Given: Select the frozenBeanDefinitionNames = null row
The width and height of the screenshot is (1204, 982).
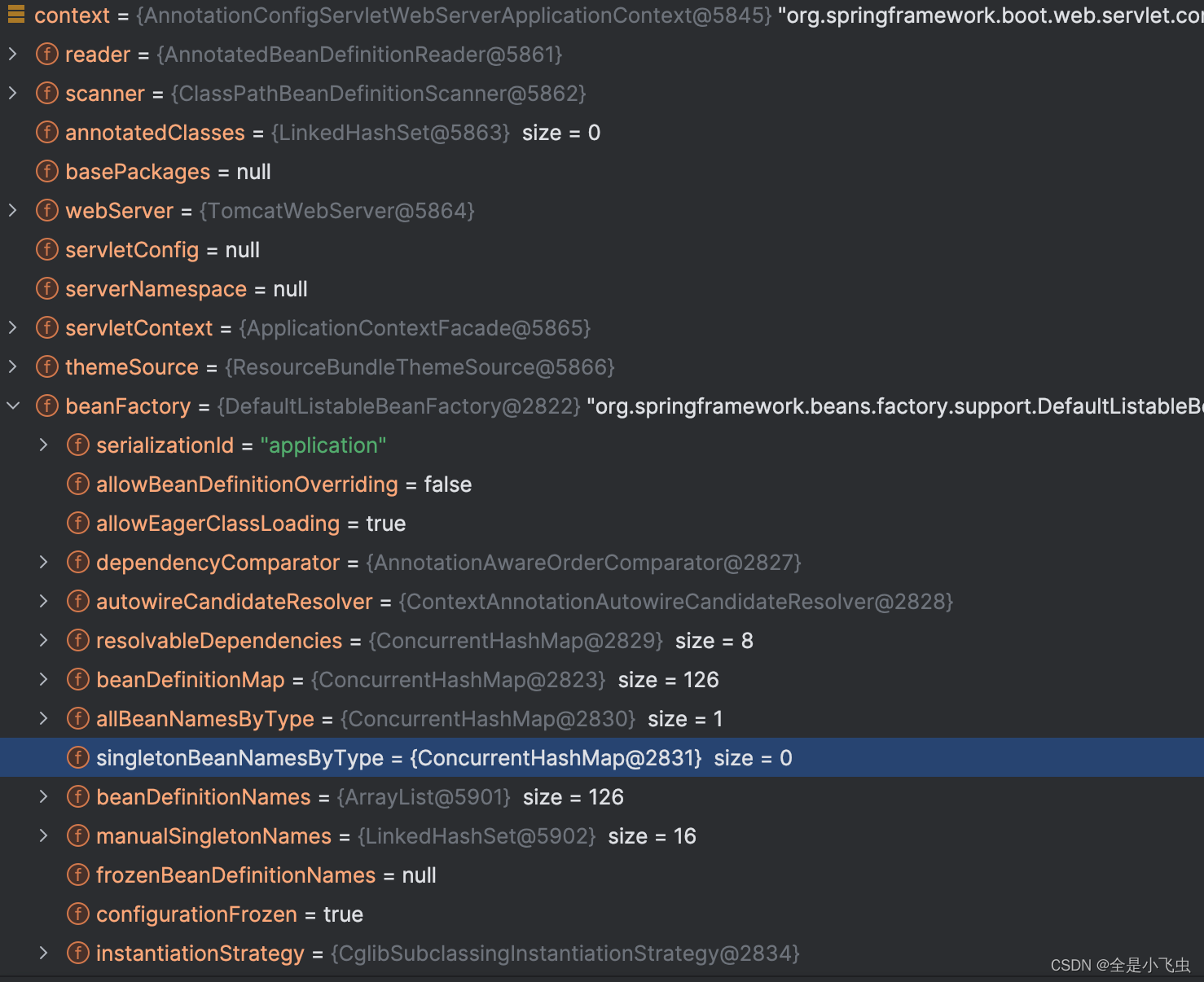Looking at the screenshot, I should click(x=602, y=875).
